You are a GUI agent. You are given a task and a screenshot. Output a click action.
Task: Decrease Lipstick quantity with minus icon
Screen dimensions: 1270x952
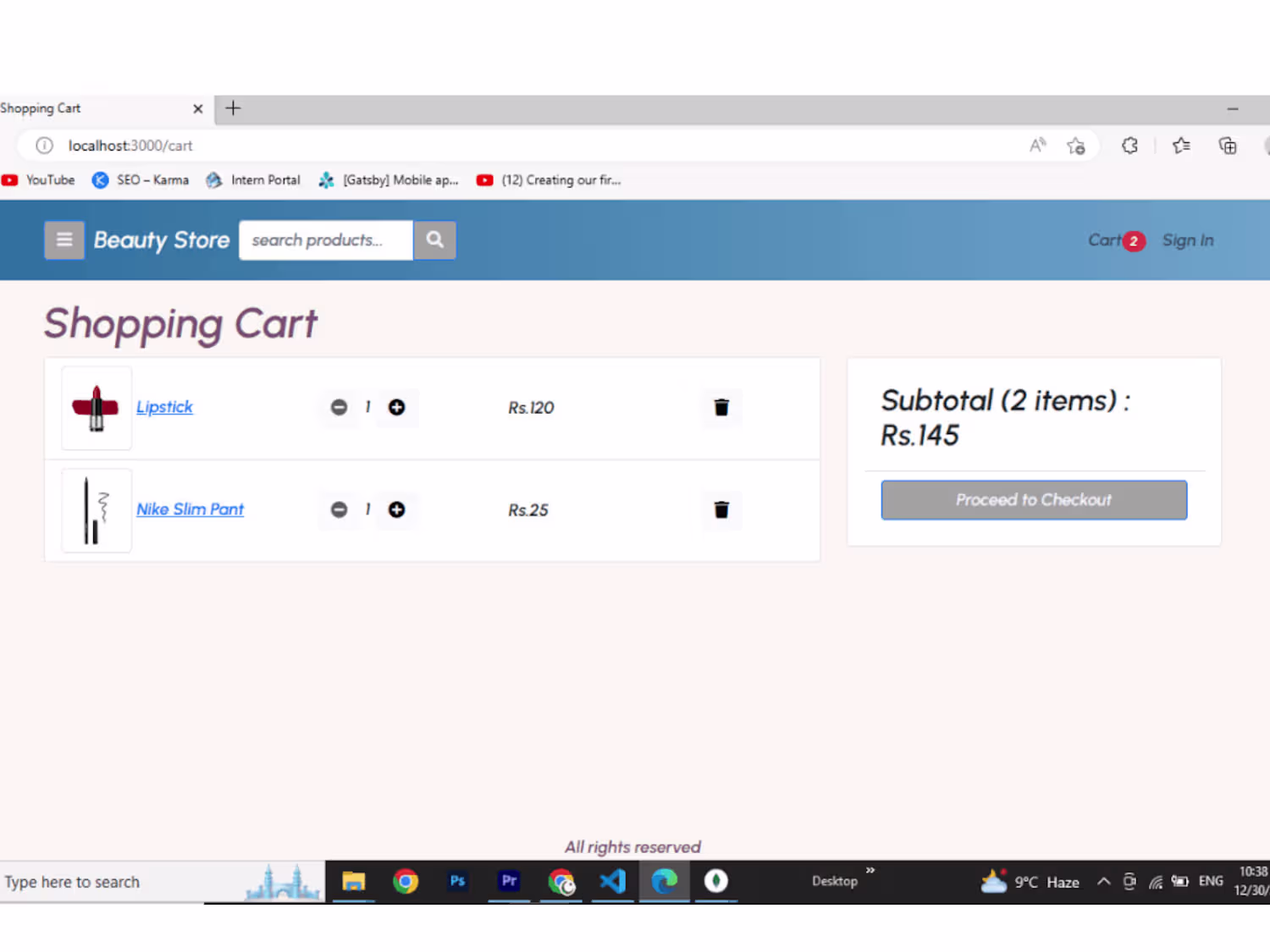[x=339, y=408]
